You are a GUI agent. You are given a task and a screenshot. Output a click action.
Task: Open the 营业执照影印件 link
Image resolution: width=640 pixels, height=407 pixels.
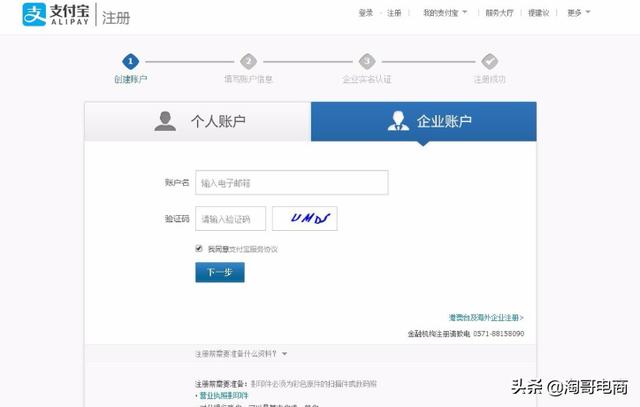click(224, 396)
